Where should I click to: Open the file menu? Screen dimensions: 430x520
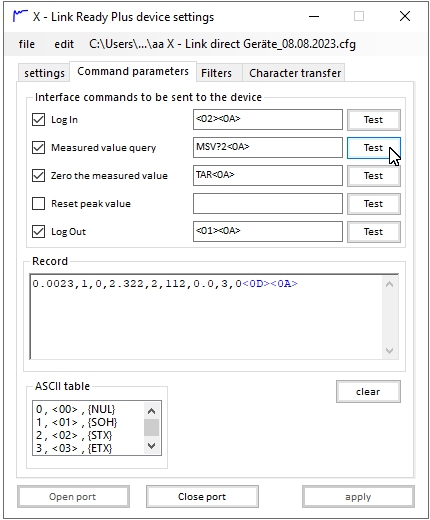[27, 44]
